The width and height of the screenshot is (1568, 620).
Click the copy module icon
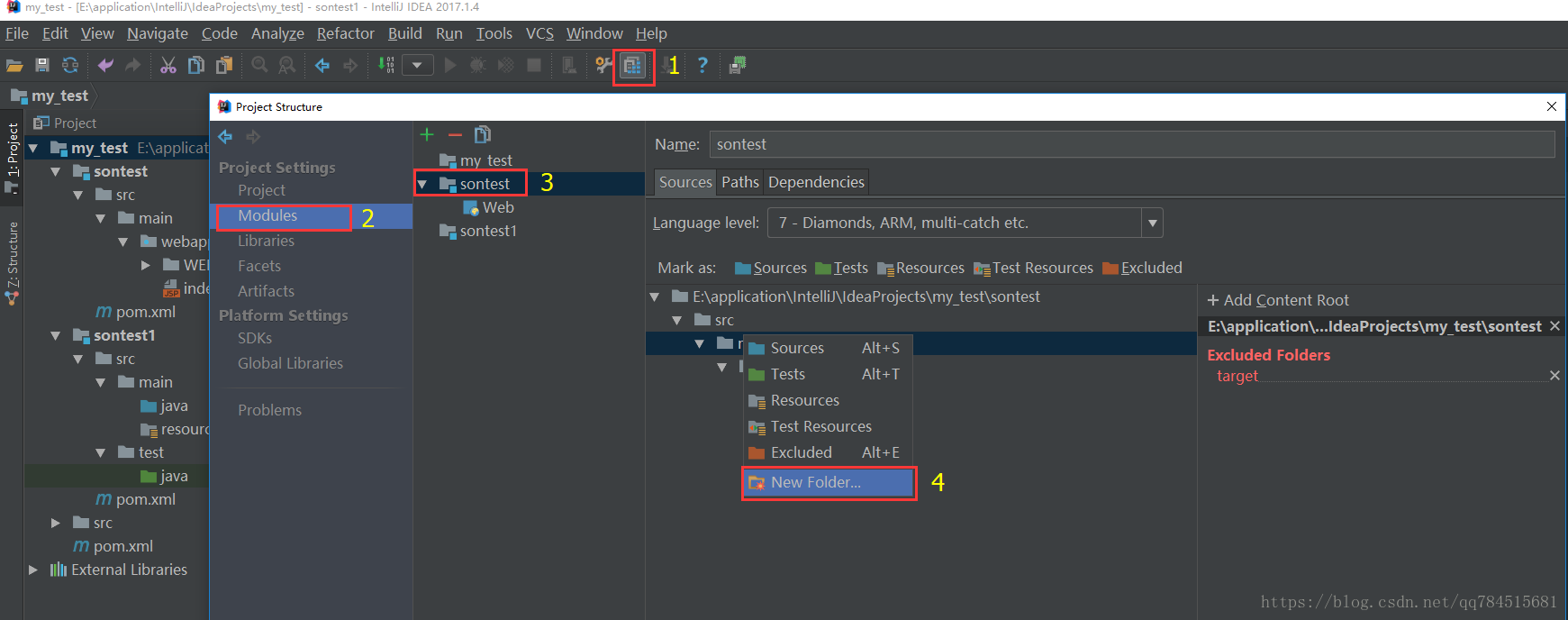483,134
